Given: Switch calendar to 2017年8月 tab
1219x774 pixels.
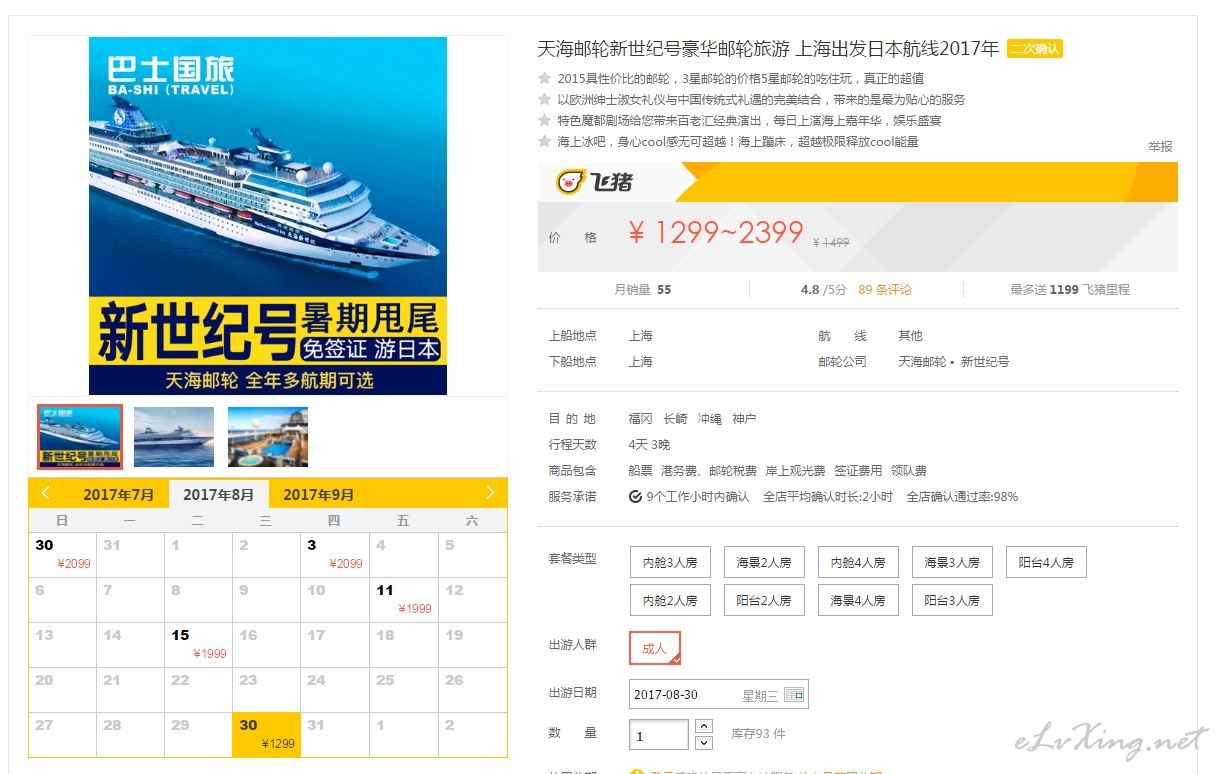Looking at the screenshot, I should coord(219,494).
